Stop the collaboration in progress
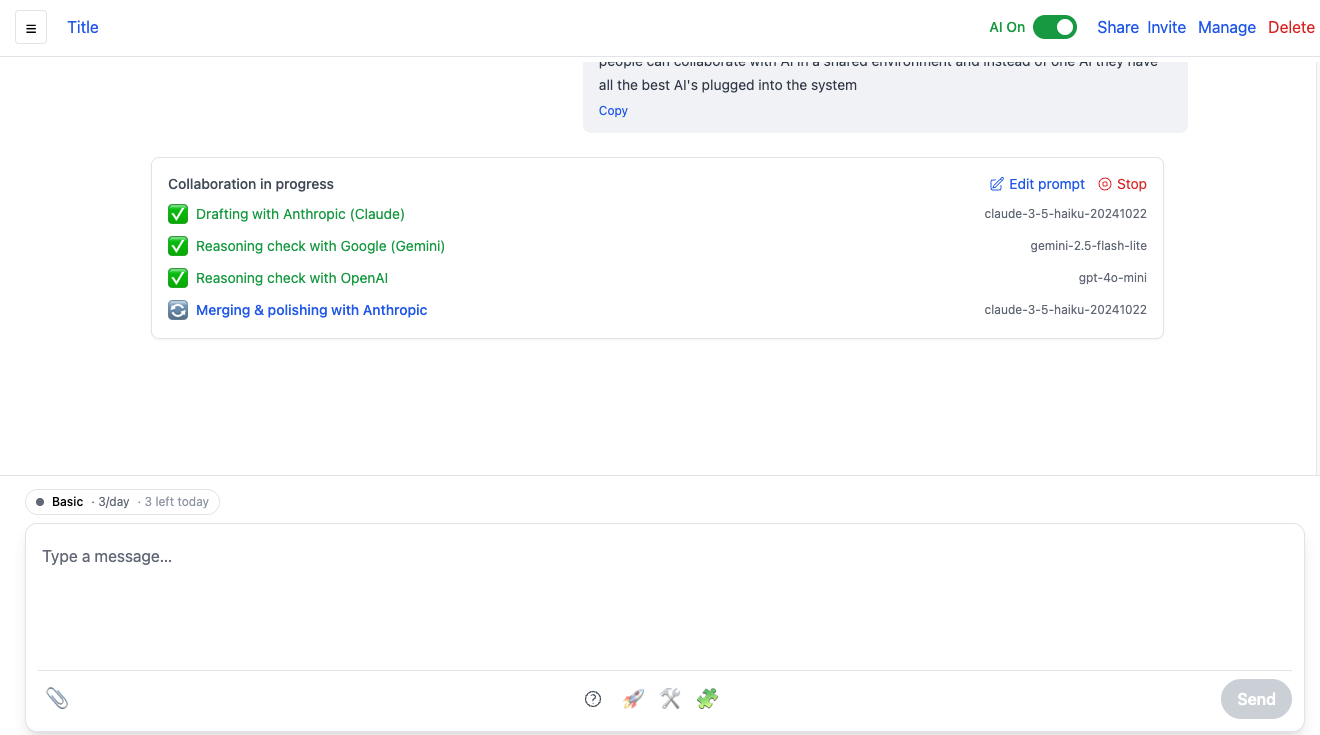The image size is (1320, 735). [1122, 184]
